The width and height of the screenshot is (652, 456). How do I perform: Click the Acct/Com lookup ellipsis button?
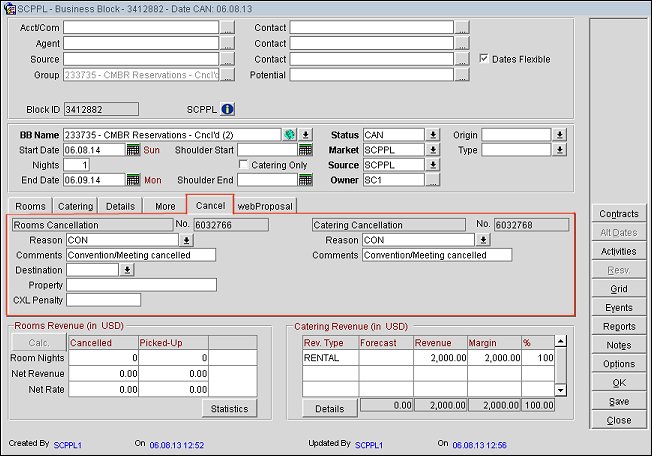[227, 27]
